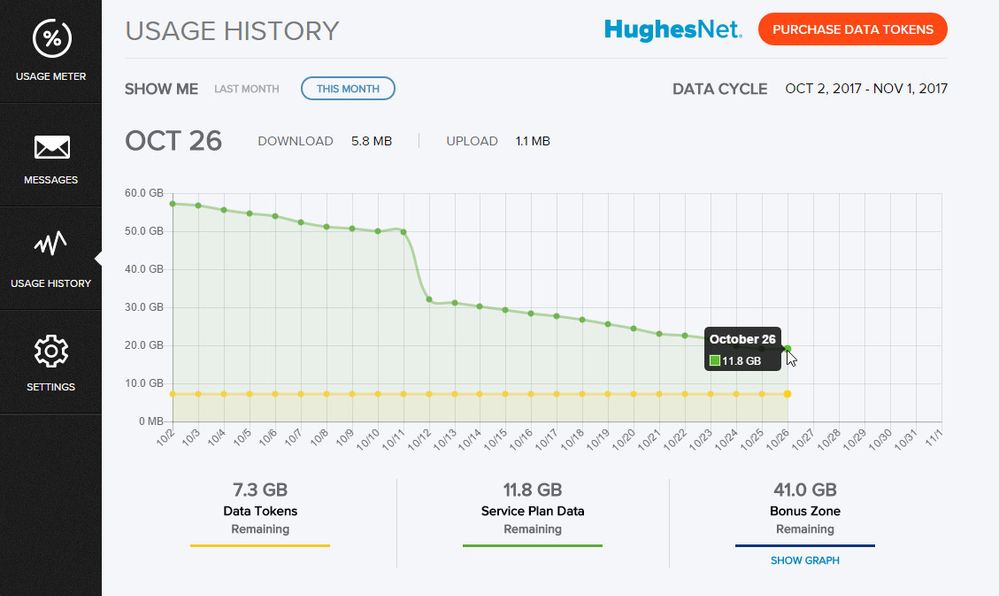Click the yellow Data Tokens underline bar
999x596 pixels.
260,546
